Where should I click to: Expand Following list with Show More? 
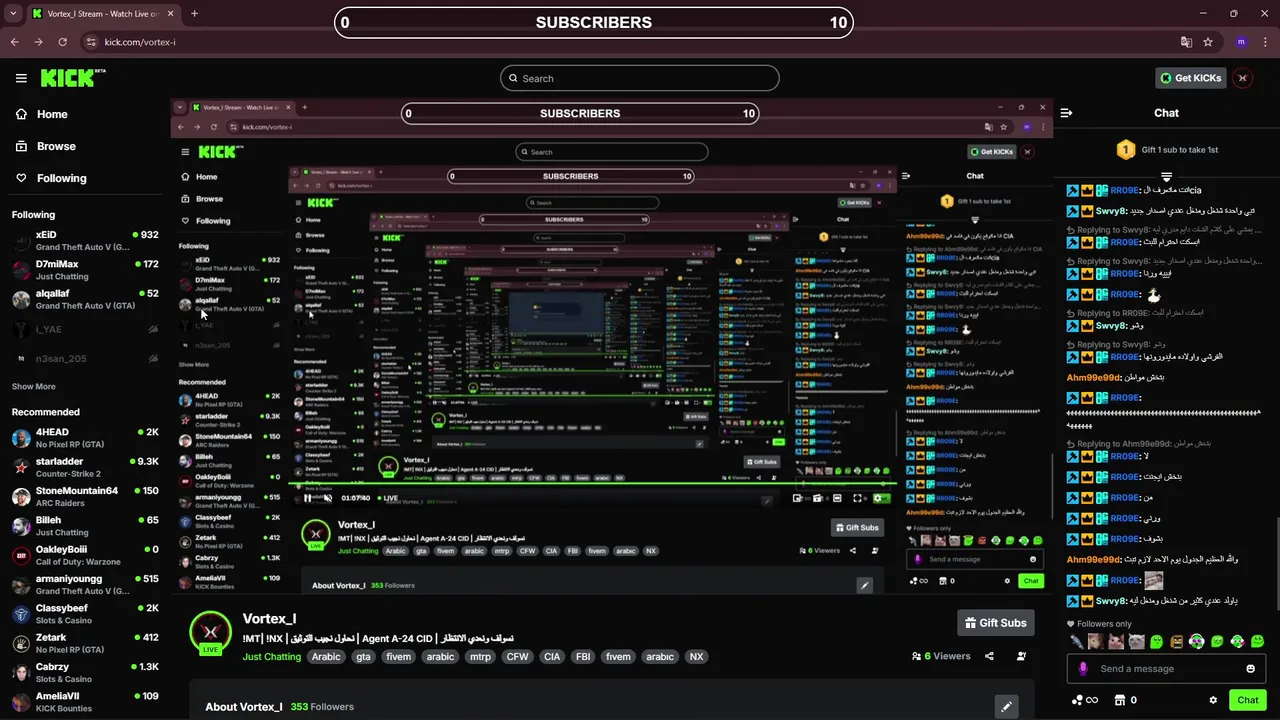(34, 386)
